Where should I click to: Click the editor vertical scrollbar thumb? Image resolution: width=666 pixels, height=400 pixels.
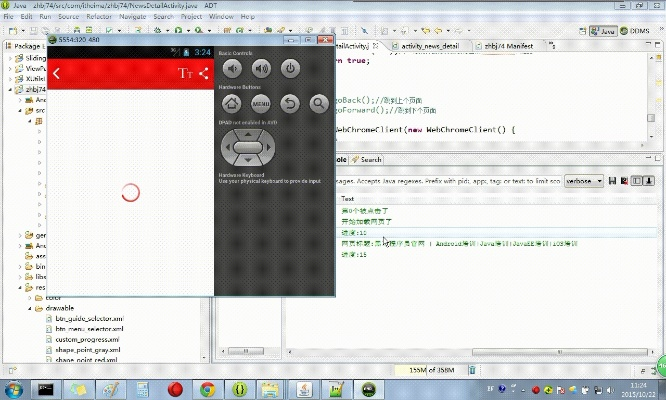tap(651, 118)
